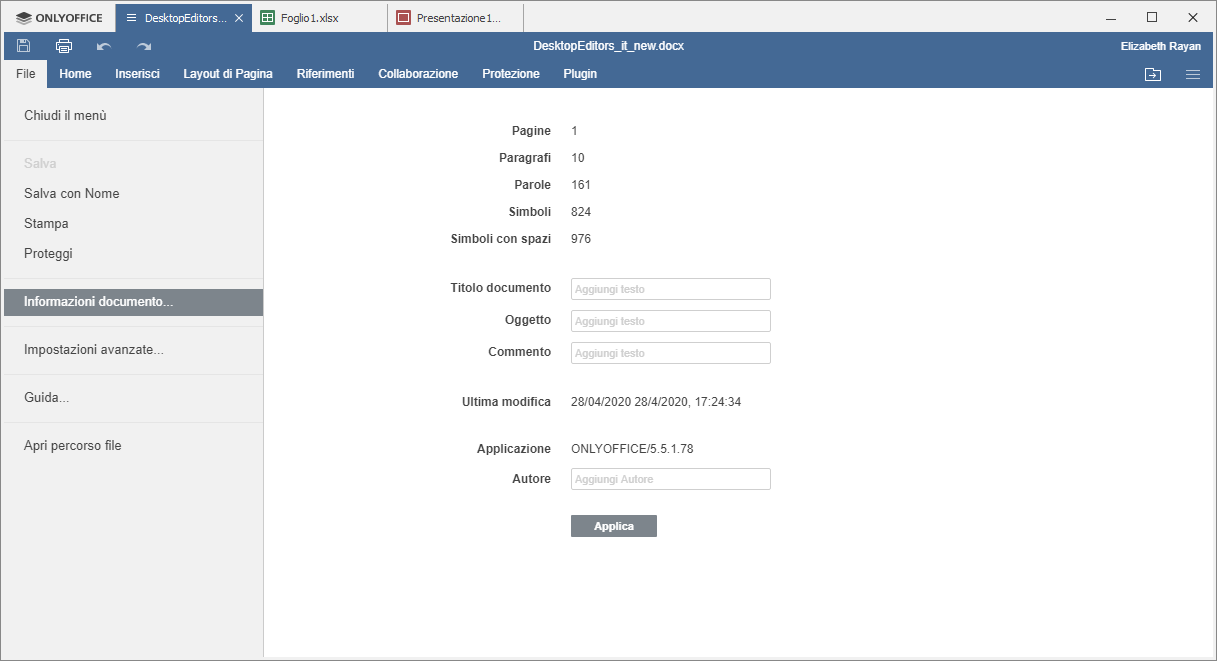The height and width of the screenshot is (661, 1217).
Task: Click the Titolo documento text field
Action: (x=670, y=289)
